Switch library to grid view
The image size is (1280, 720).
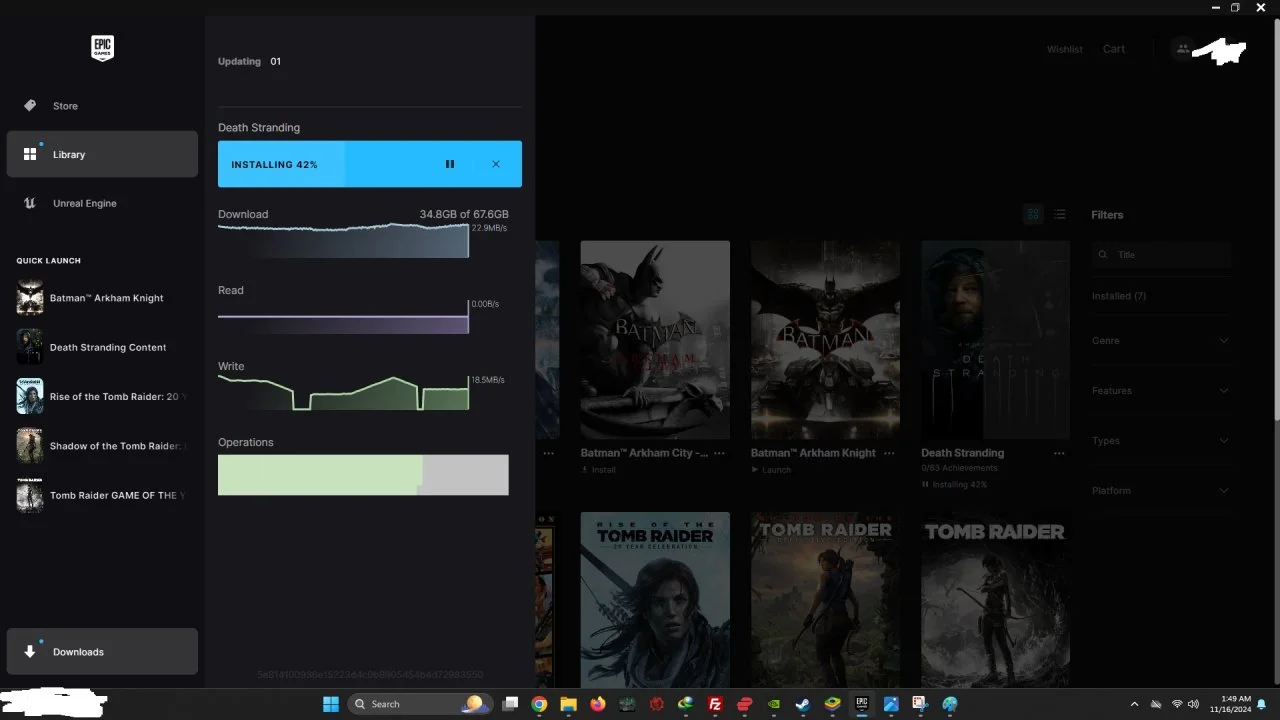pos(1033,214)
